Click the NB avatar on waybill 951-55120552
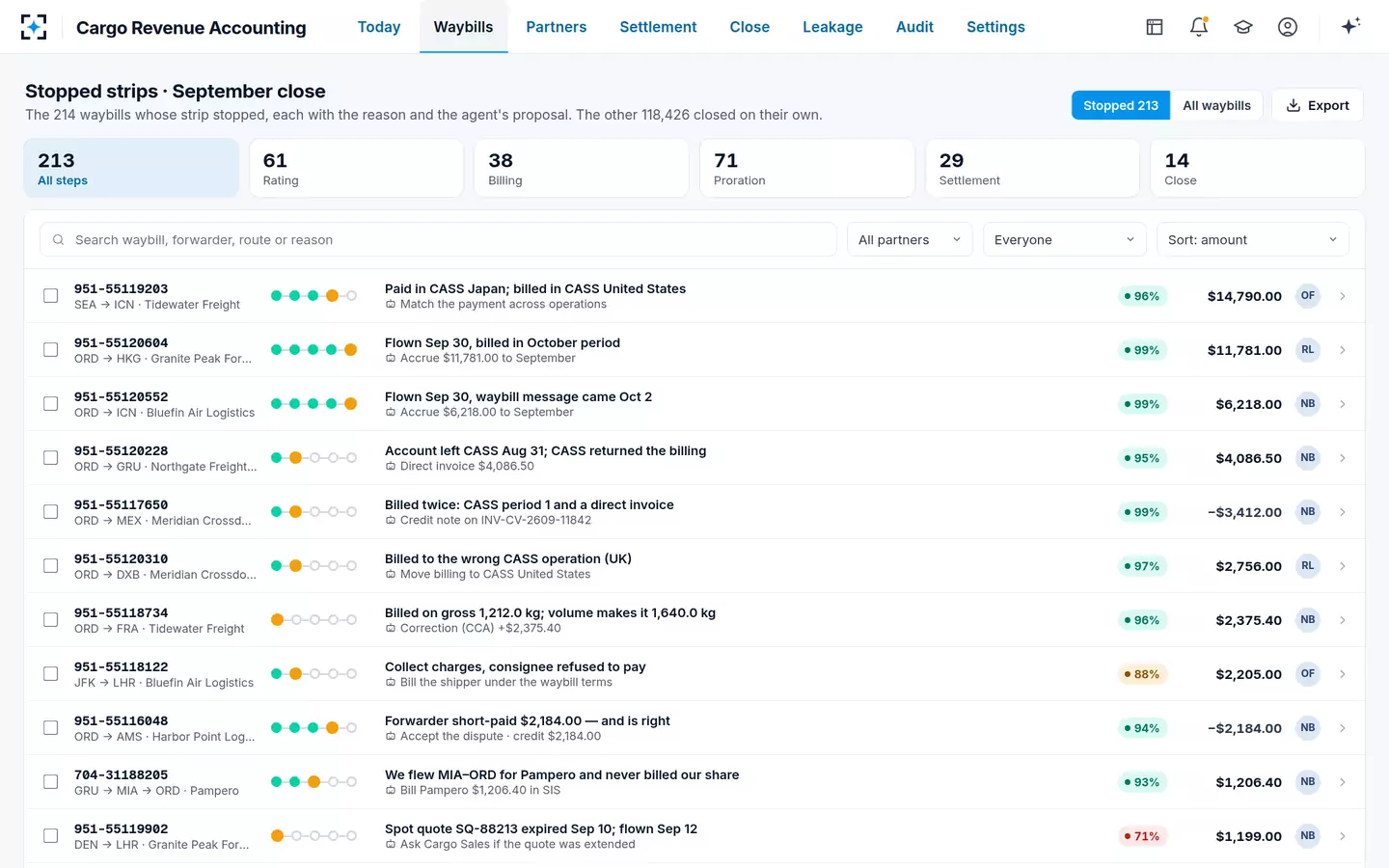Viewport: 1389px width, 868px height. click(x=1308, y=404)
